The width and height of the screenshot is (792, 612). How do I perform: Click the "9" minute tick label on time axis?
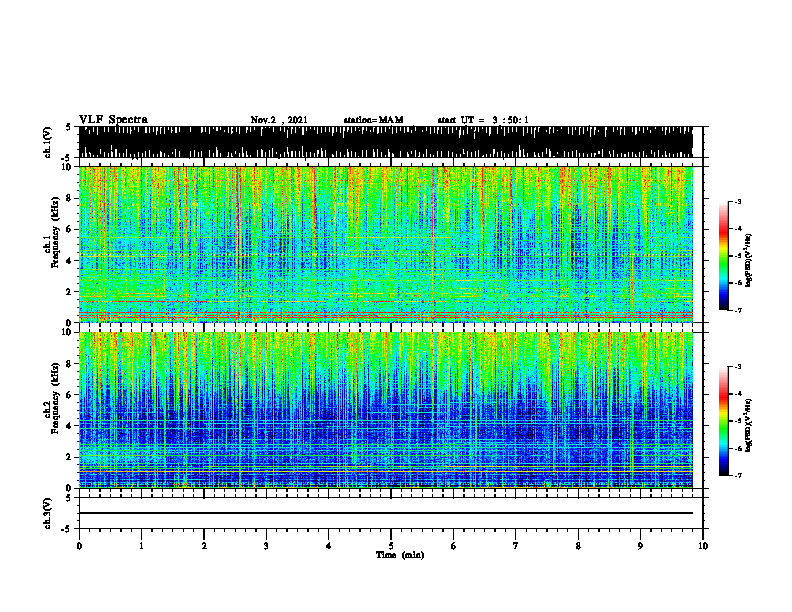(x=640, y=546)
